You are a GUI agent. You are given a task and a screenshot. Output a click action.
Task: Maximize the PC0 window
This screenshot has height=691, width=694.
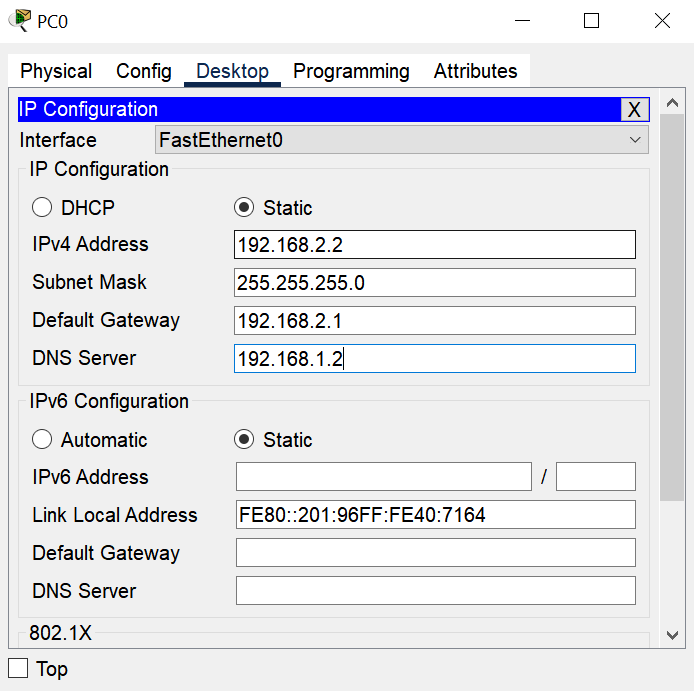(591, 21)
